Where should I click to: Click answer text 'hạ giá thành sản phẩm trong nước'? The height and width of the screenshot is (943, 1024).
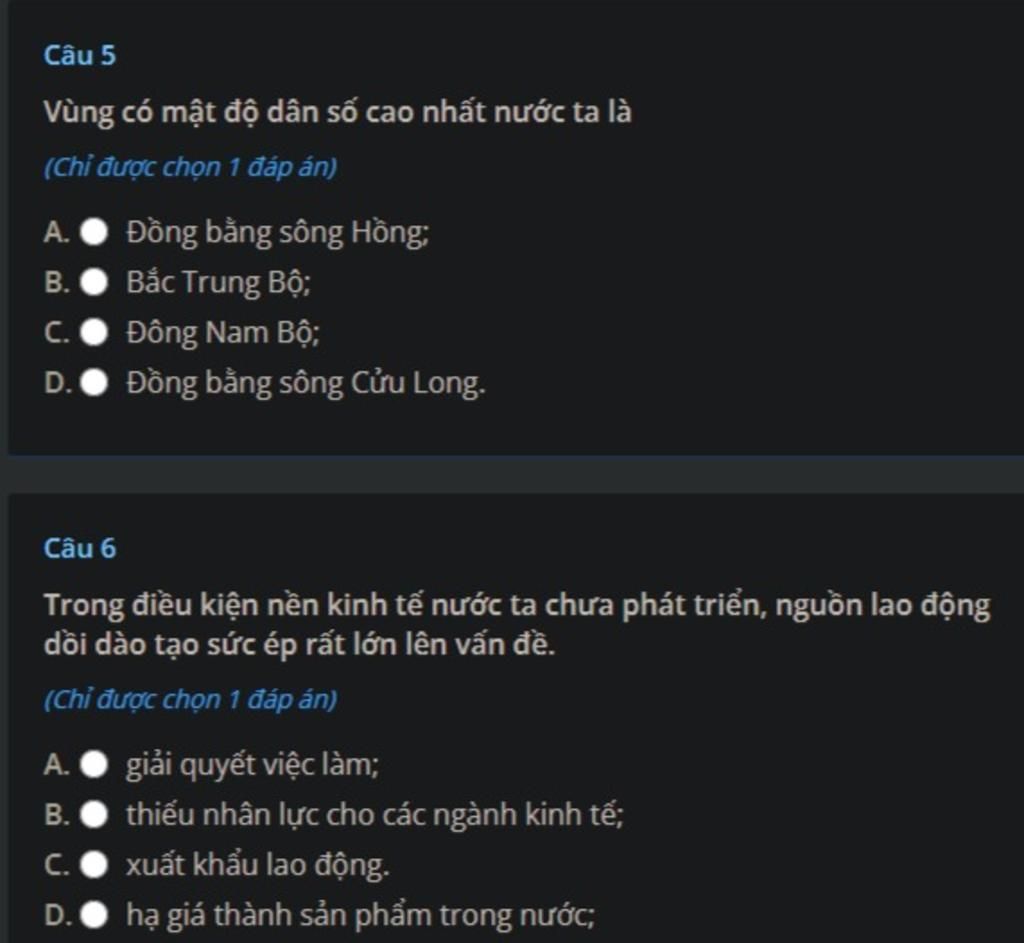click(360, 915)
